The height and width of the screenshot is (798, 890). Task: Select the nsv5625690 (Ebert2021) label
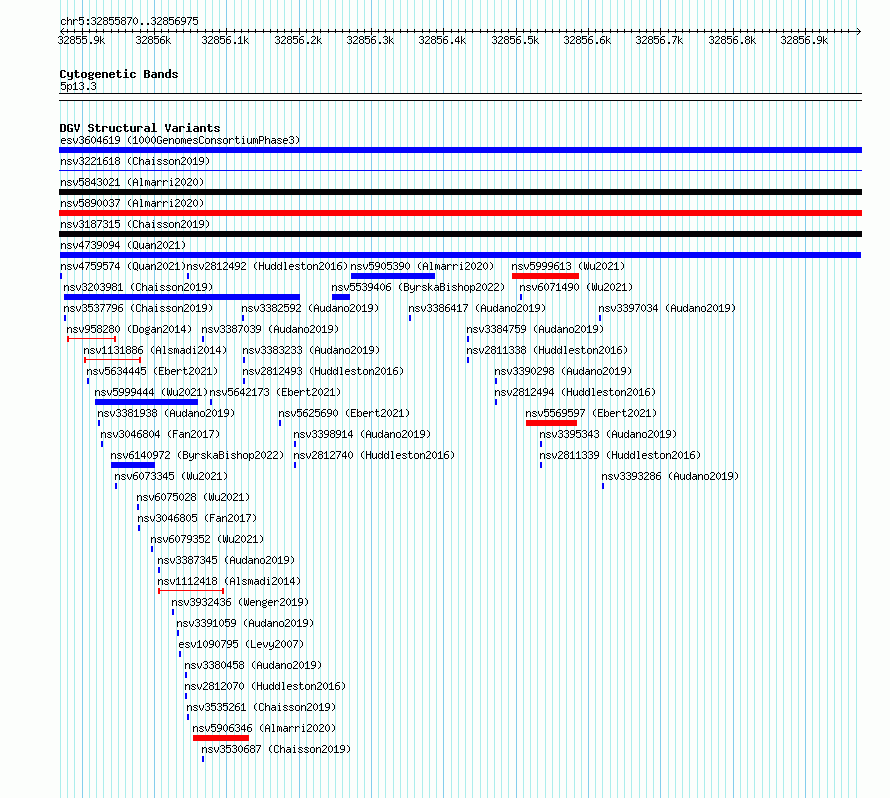pyautogui.click(x=344, y=413)
